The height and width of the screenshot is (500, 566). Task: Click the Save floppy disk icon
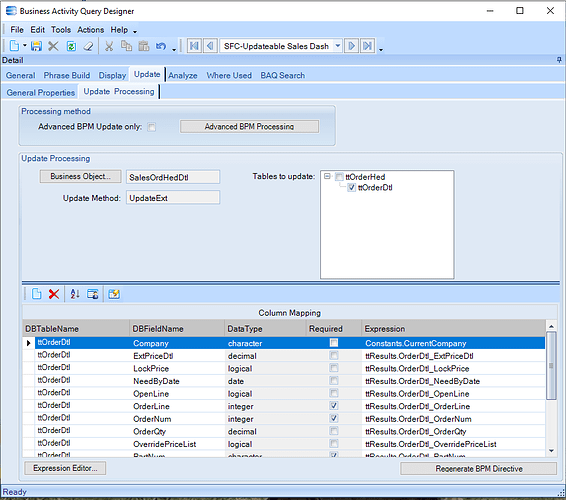point(36,46)
